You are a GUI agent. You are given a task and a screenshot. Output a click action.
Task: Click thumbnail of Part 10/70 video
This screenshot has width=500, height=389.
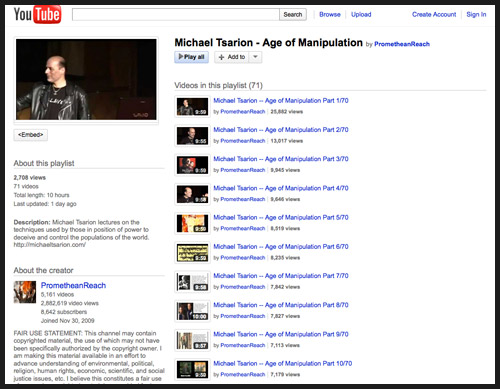pos(192,369)
